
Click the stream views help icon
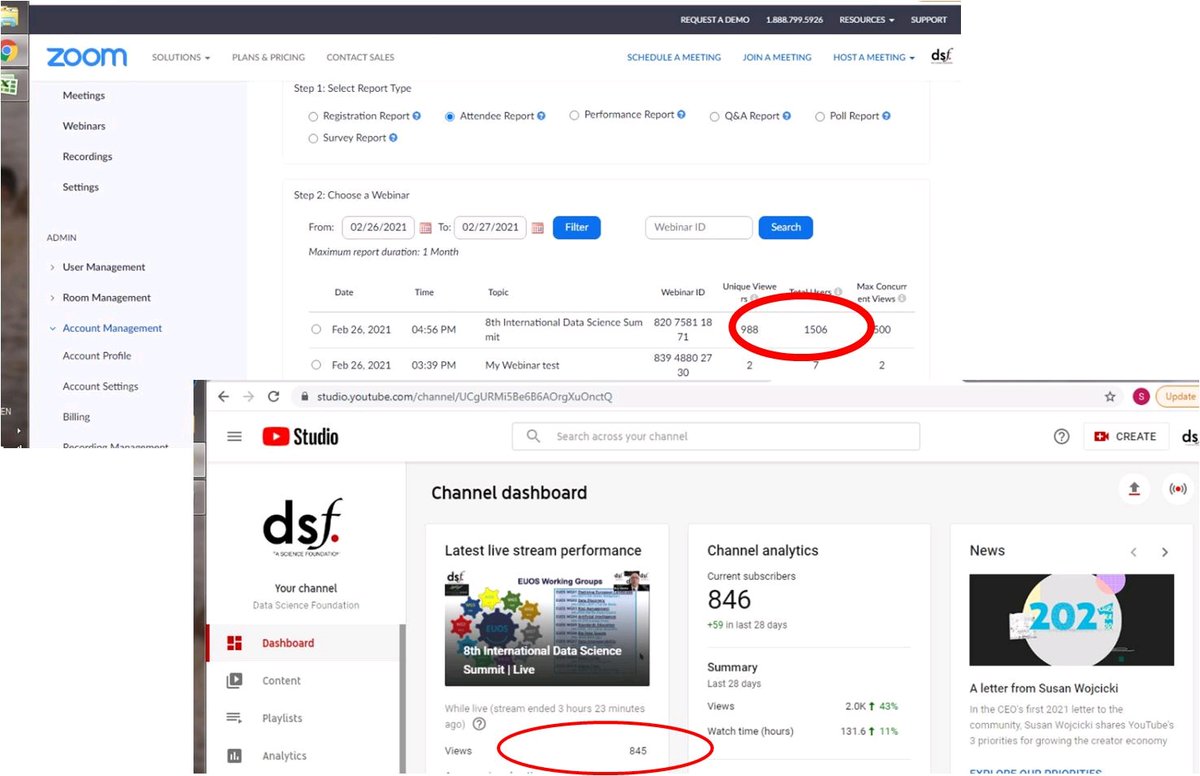pos(479,724)
